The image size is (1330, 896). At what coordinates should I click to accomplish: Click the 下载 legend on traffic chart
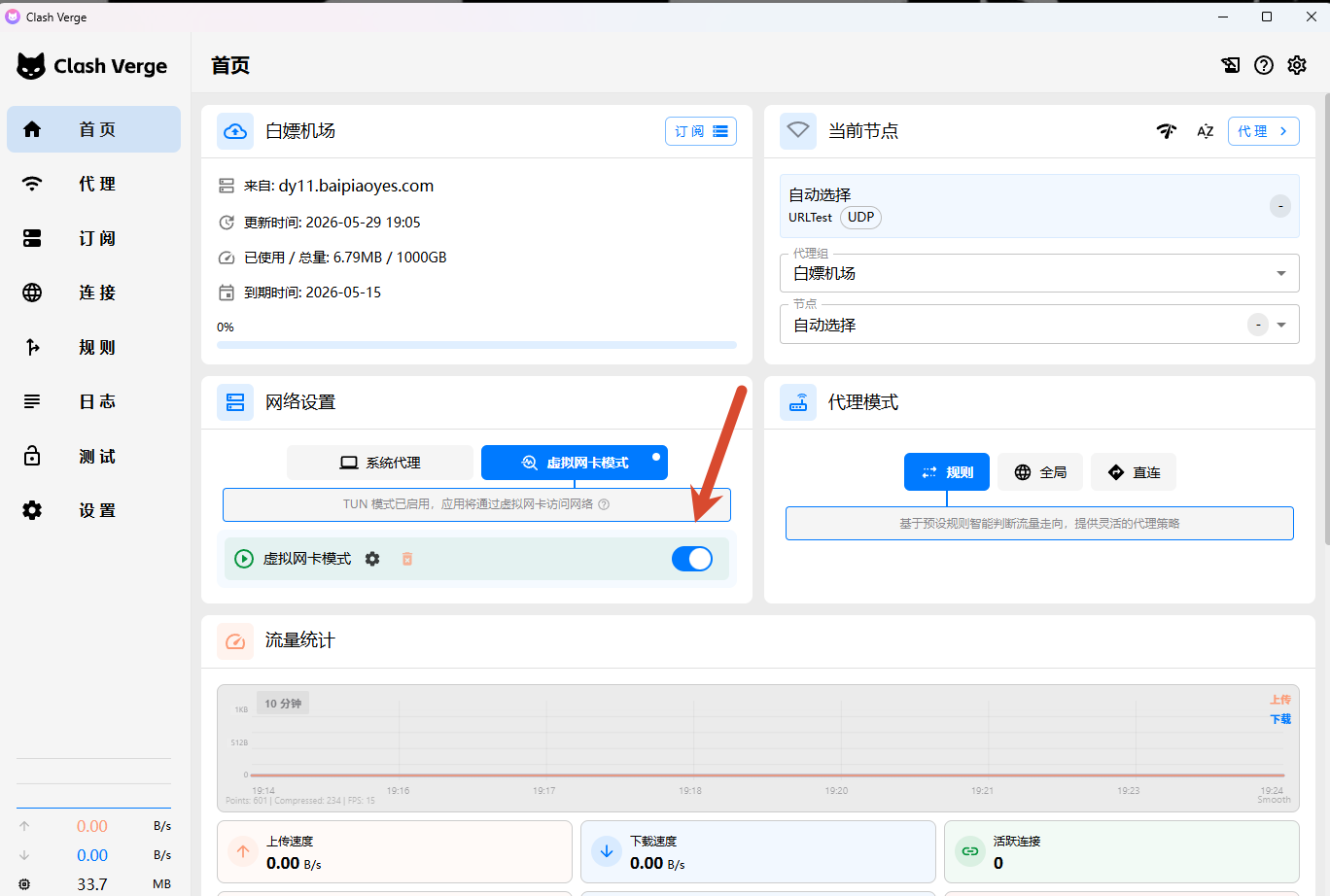(x=1280, y=719)
